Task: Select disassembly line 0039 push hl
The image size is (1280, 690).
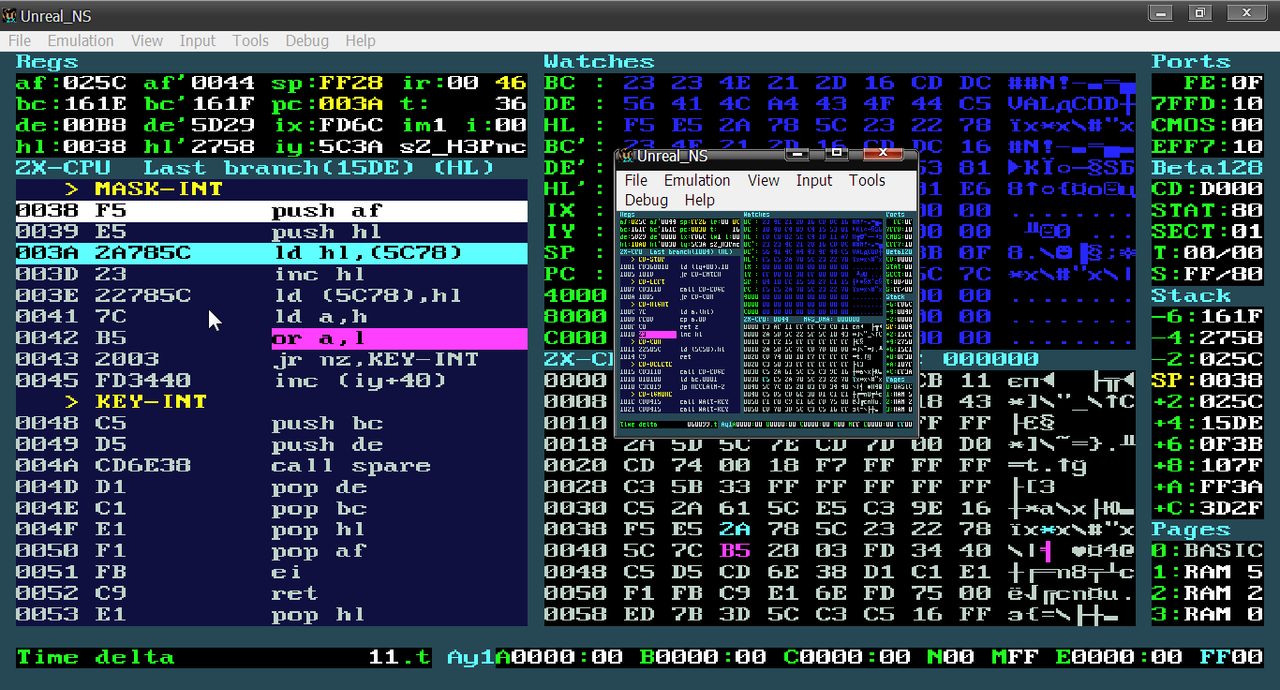Action: click(x=271, y=232)
